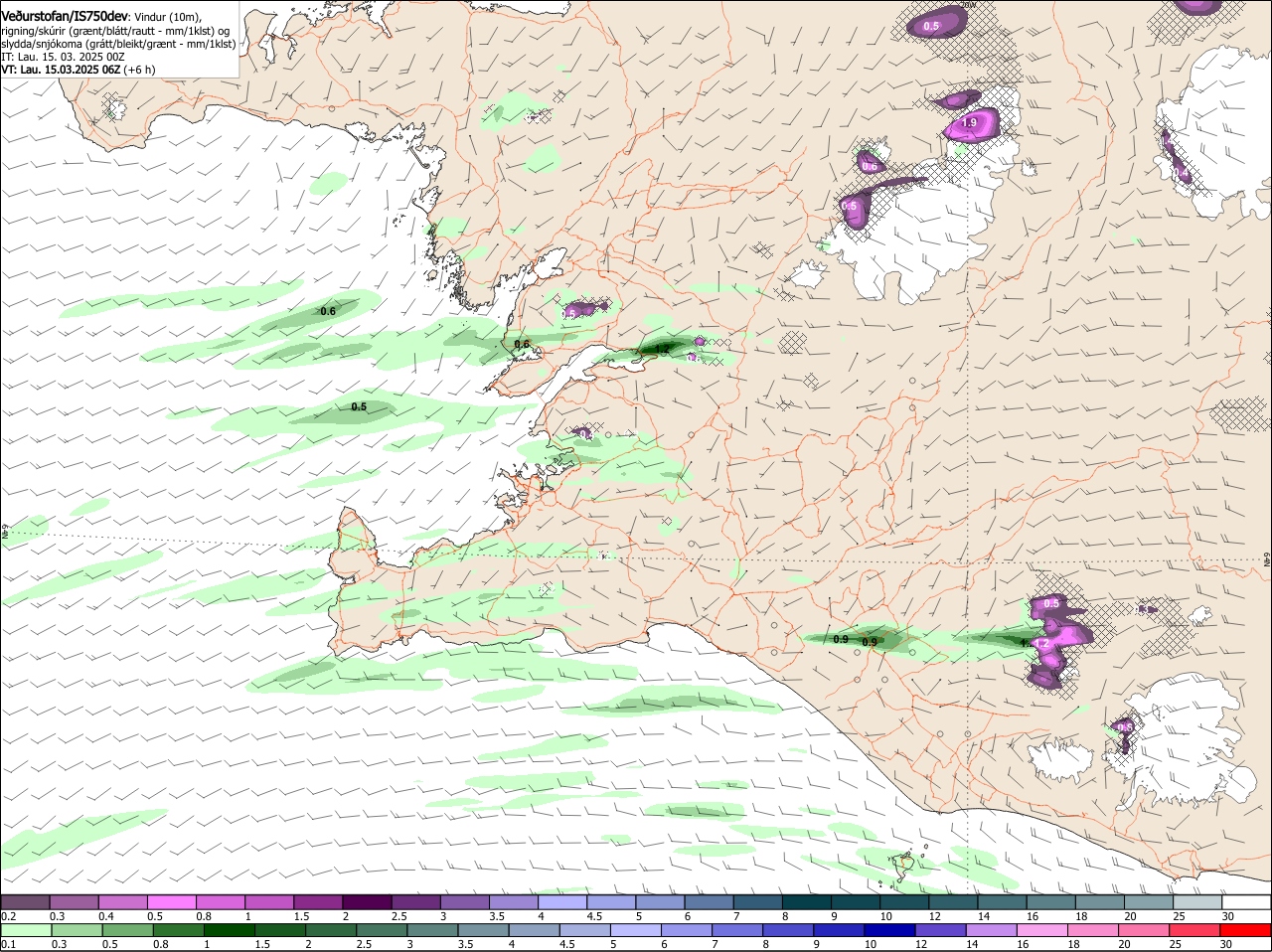Pick the 1.5–2 purple swatch on upper scale
The height and width of the screenshot is (952, 1272).
317,901
